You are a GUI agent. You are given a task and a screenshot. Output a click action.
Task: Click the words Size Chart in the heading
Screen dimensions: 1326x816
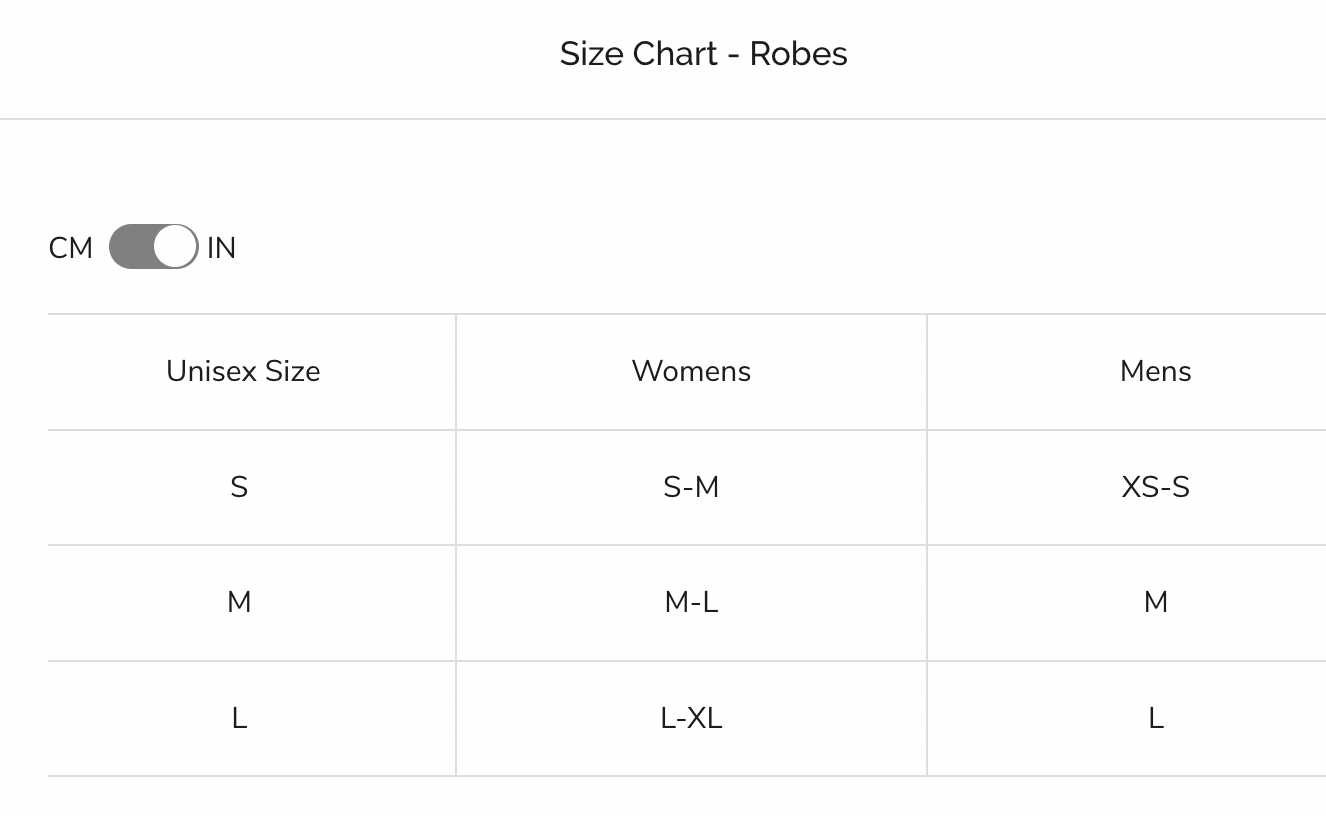coord(638,54)
